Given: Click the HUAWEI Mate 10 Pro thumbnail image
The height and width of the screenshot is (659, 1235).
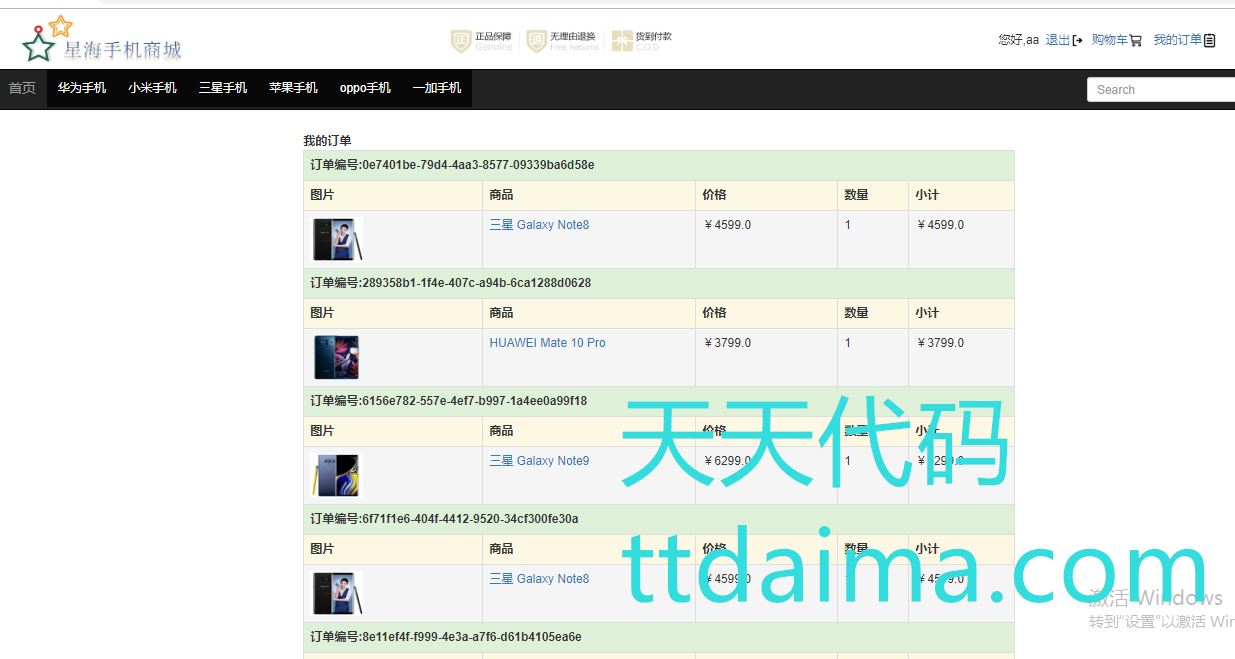Looking at the screenshot, I should tap(336, 357).
